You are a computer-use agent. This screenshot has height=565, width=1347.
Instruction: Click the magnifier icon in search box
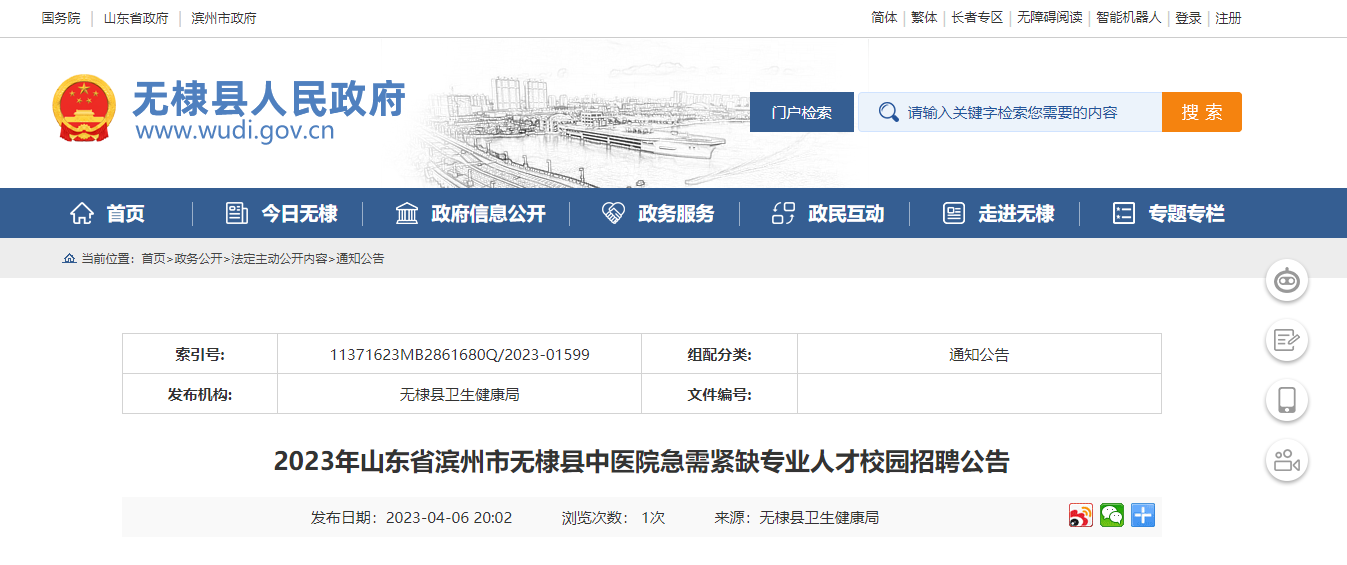(888, 112)
